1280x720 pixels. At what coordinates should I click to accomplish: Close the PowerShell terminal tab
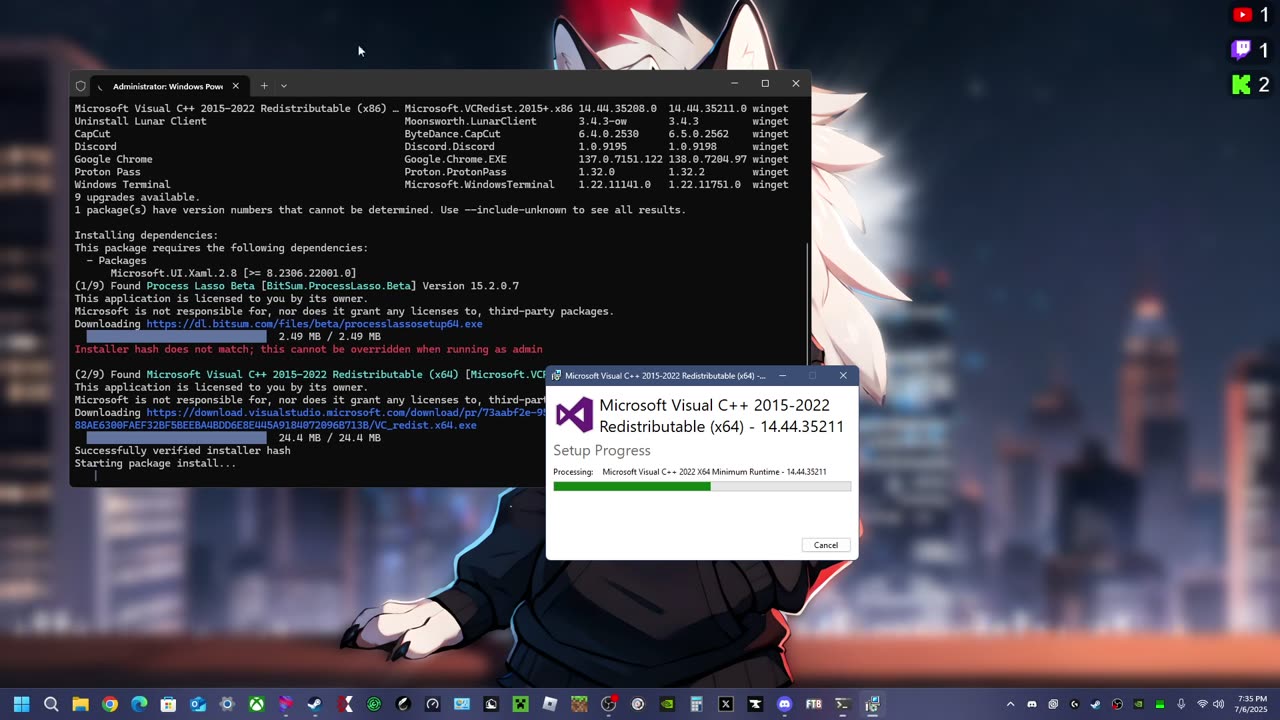pyautogui.click(x=236, y=86)
